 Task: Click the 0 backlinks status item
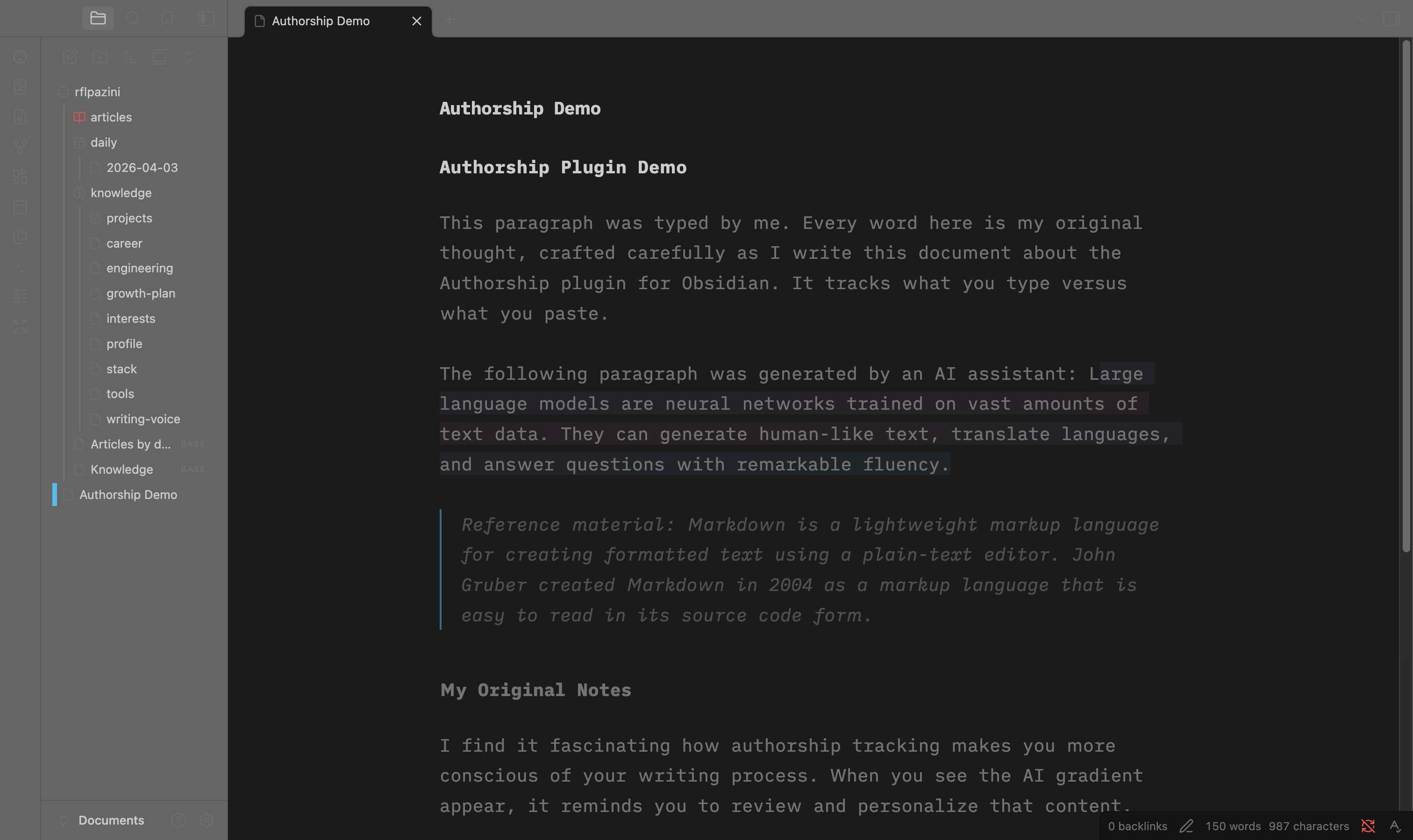coord(1137,826)
